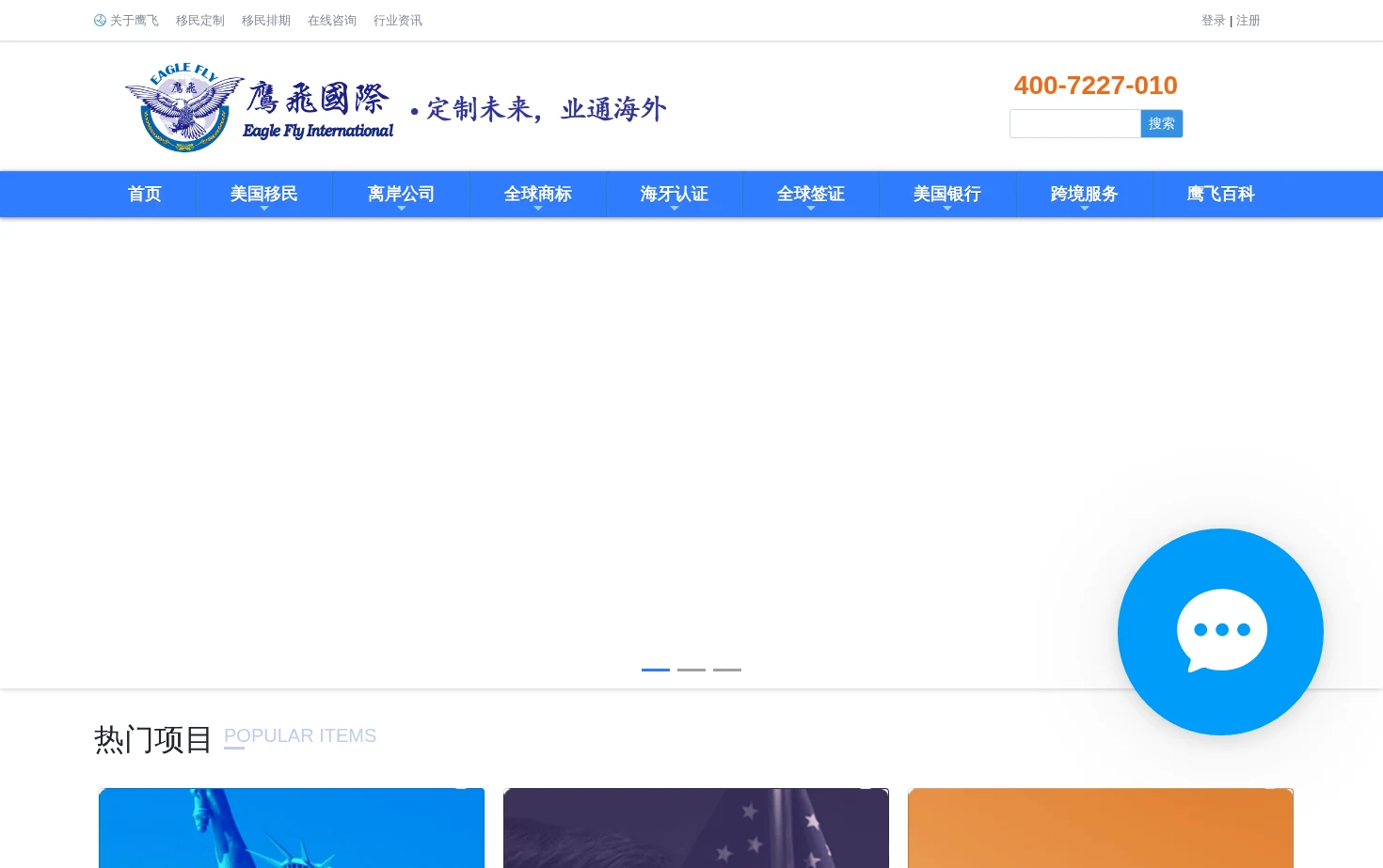Select the 全球商标 menu item
1383x868 pixels.
coord(538,195)
